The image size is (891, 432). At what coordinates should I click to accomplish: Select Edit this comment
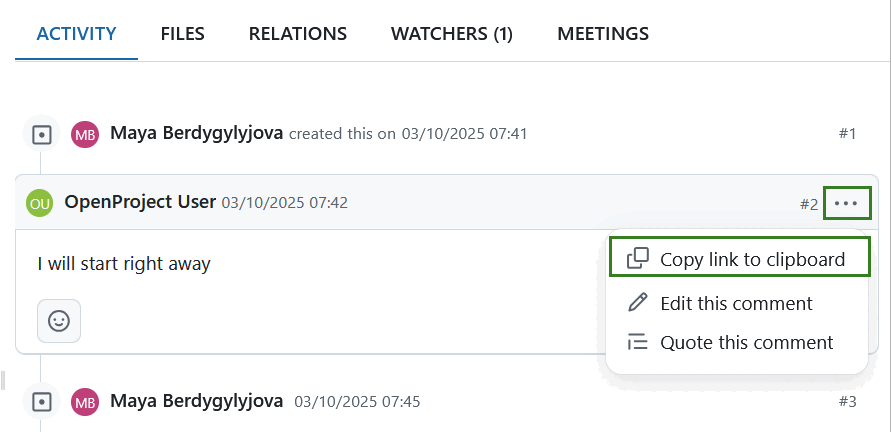736,303
